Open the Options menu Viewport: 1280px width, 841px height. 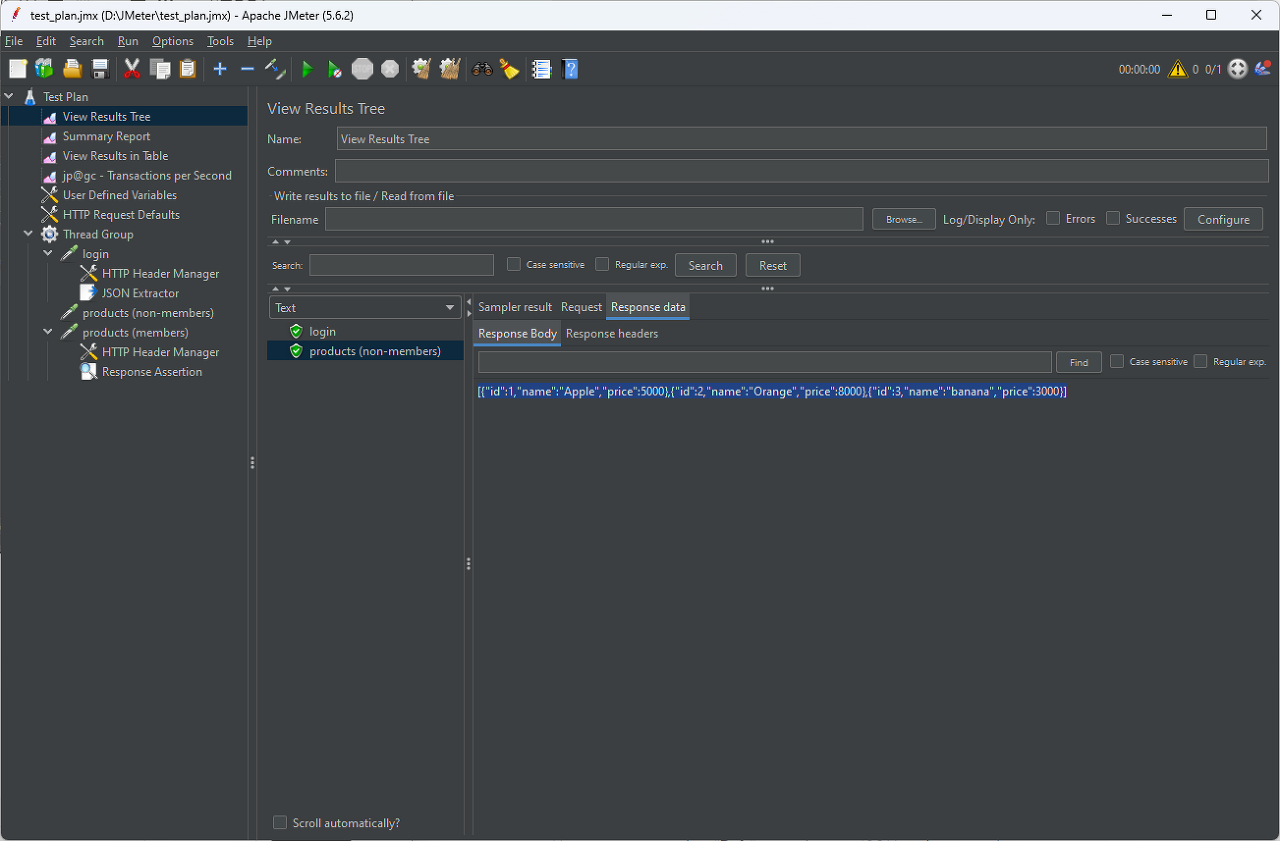click(x=173, y=41)
